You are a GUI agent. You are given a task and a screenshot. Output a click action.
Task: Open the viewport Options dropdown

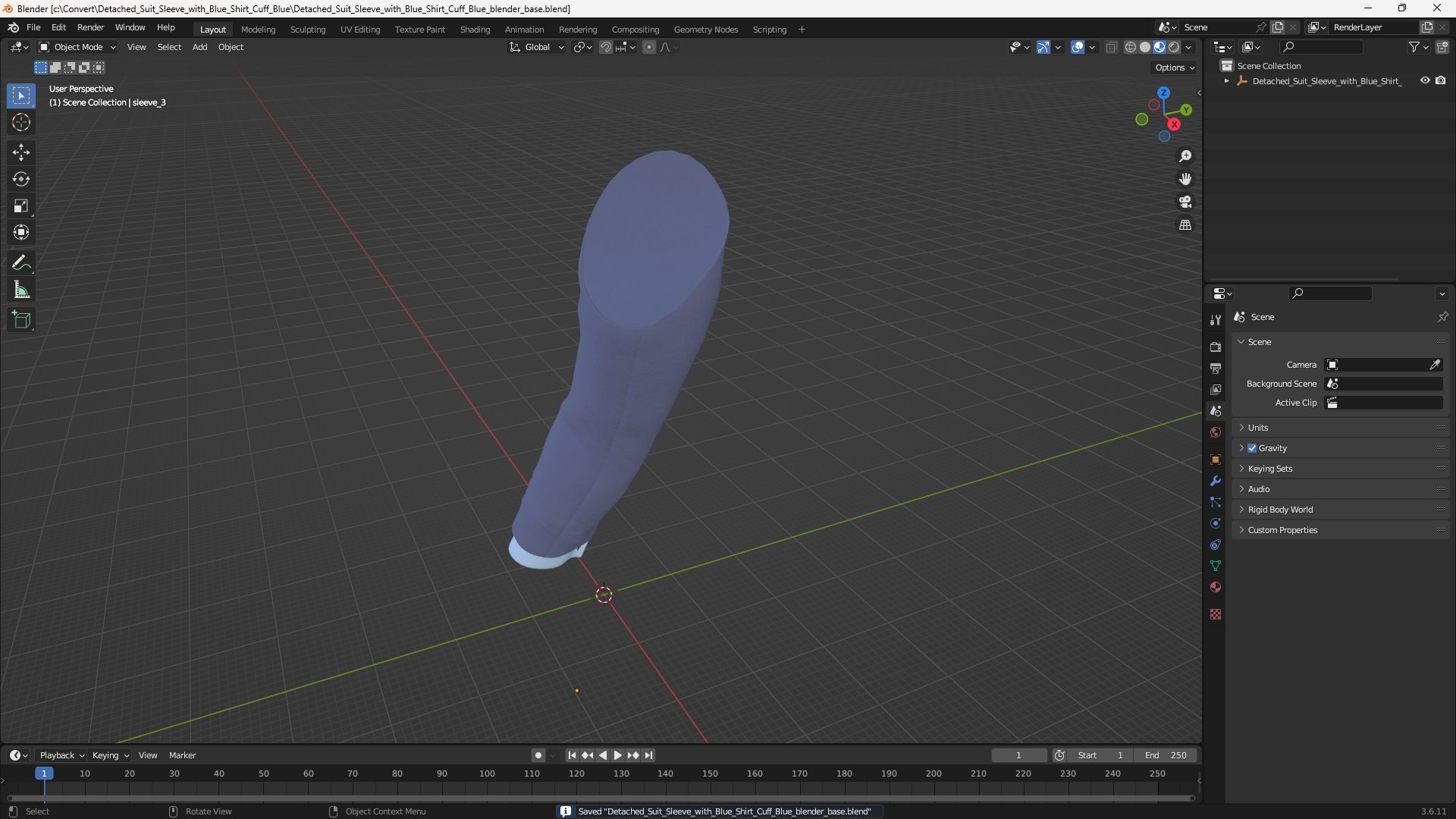[1175, 67]
